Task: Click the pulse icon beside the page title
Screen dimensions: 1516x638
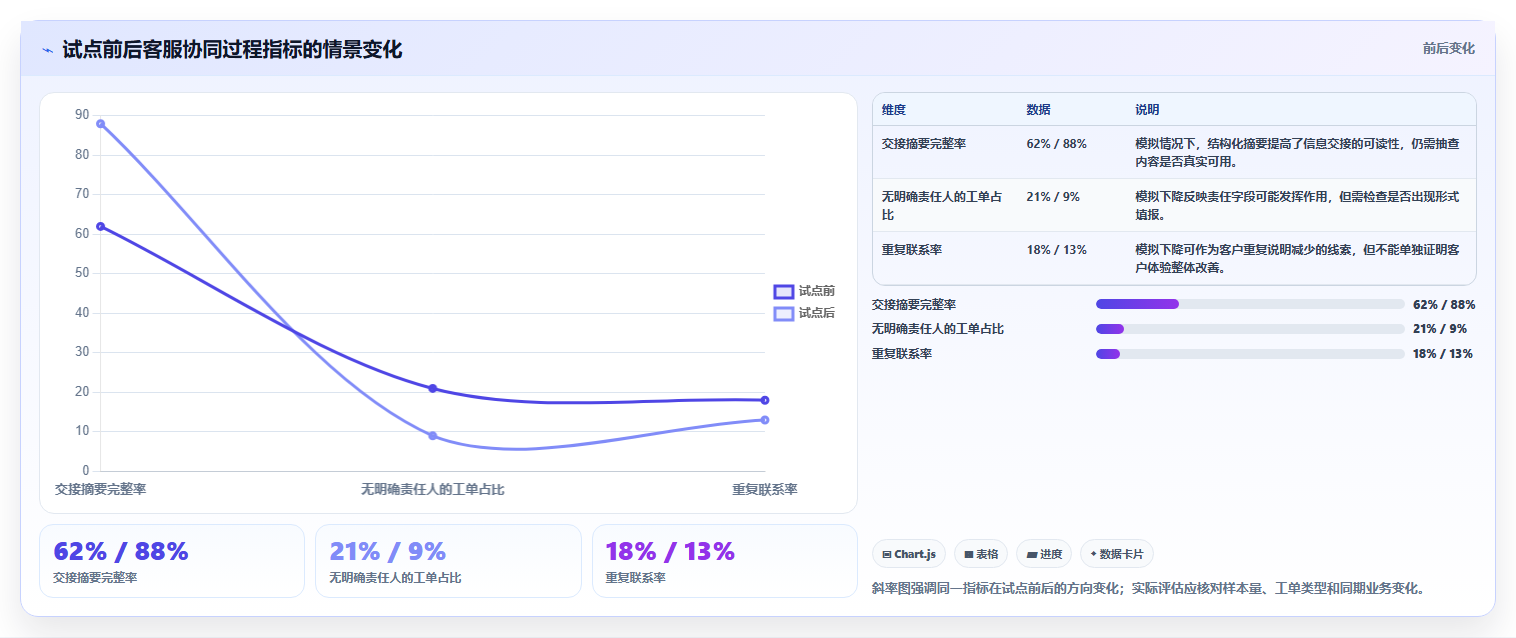Action: click(48, 50)
